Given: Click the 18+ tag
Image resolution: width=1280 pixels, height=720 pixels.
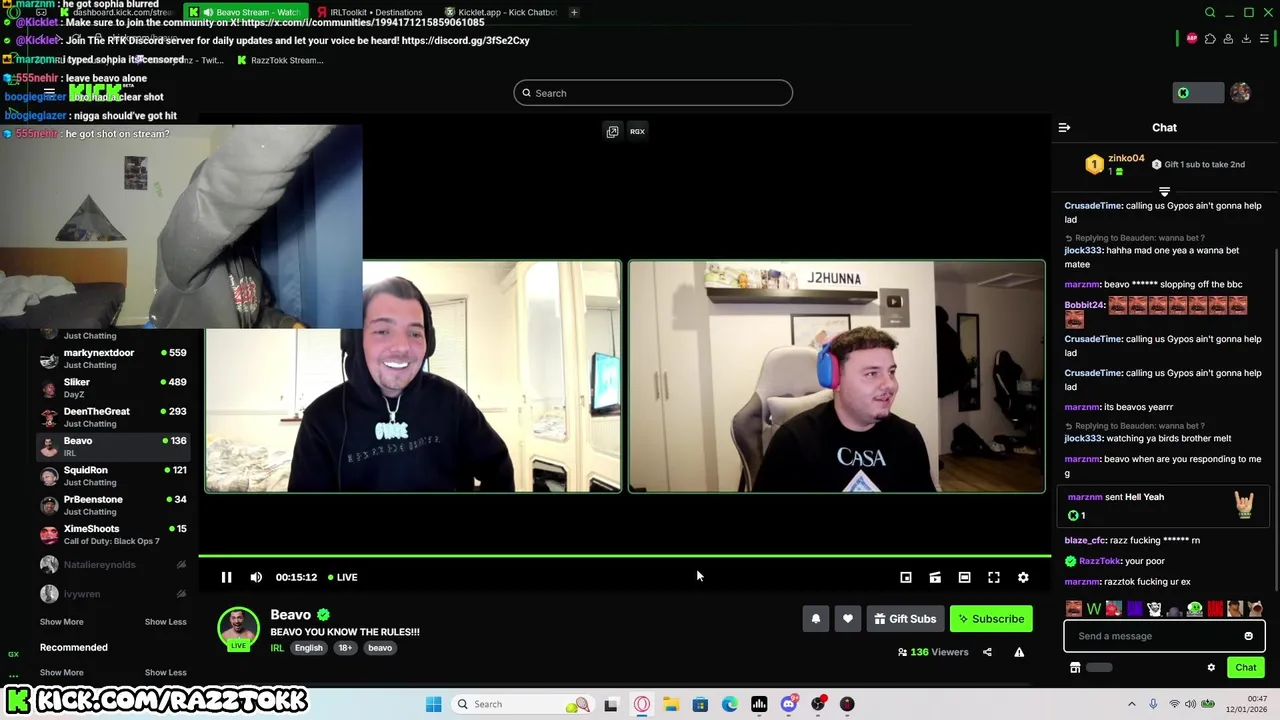Looking at the screenshot, I should click(x=345, y=648).
